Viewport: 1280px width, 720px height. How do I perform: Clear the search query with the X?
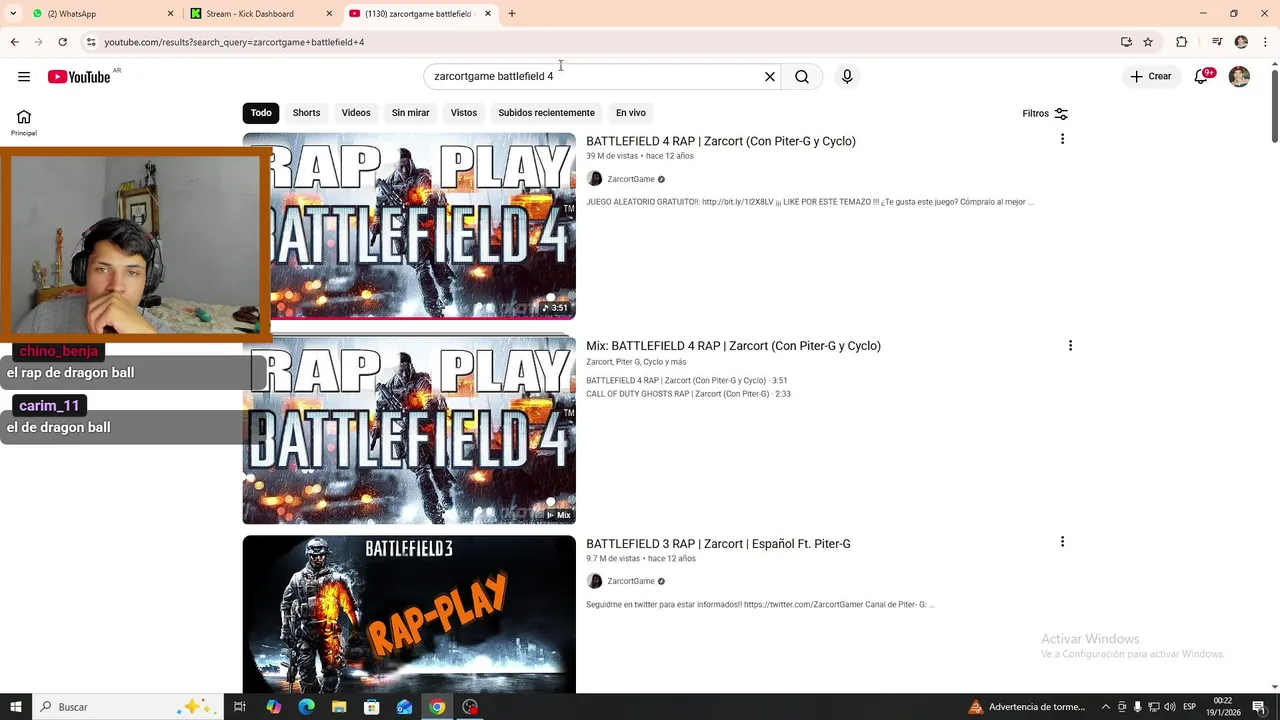coord(770,77)
